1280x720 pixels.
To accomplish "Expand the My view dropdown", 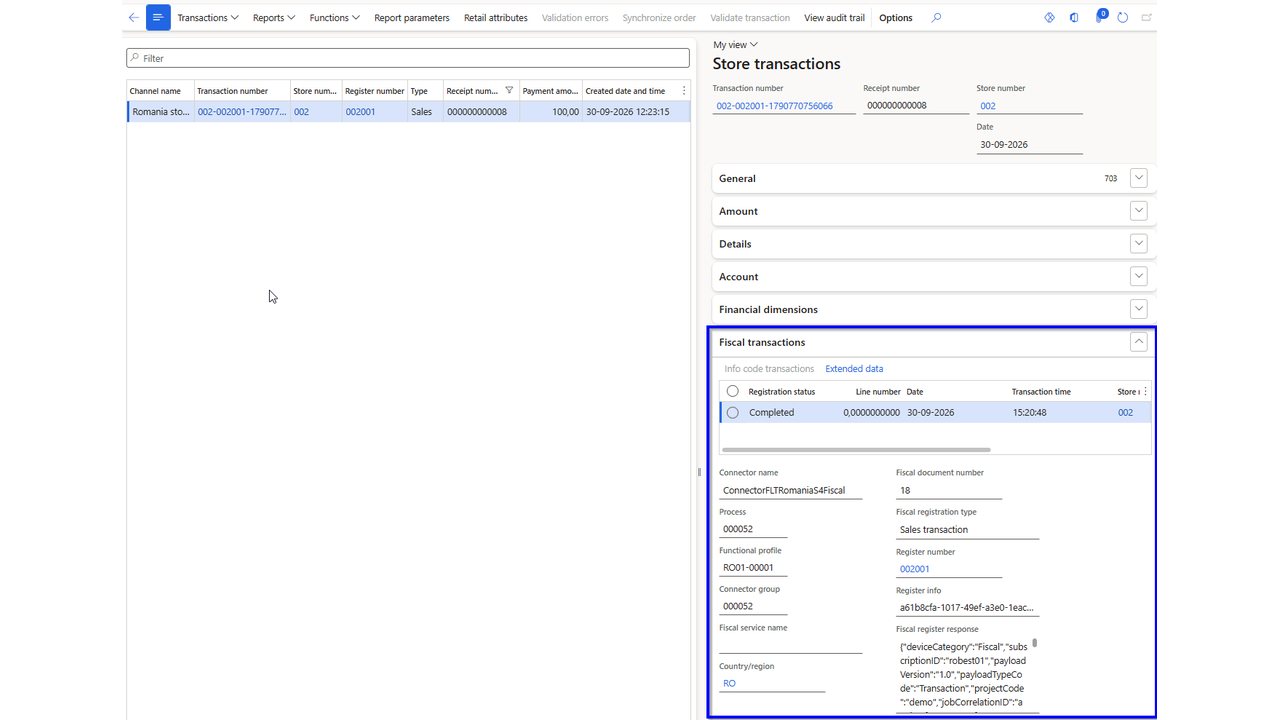I will point(736,45).
